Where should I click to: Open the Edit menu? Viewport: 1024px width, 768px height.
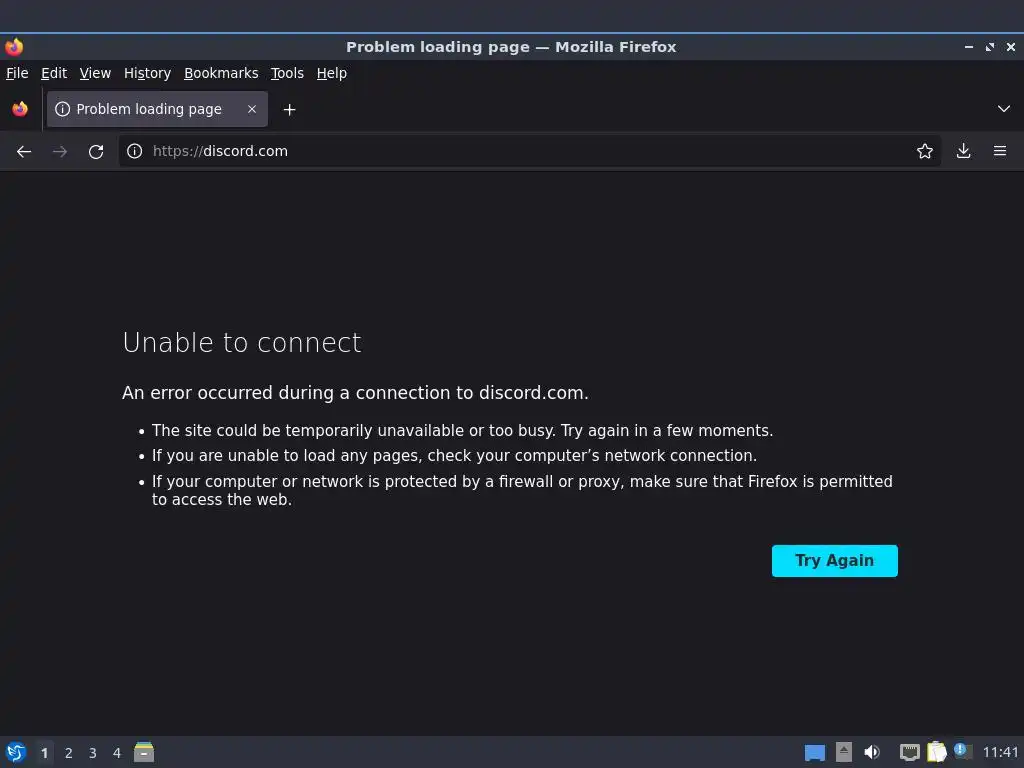click(x=54, y=73)
